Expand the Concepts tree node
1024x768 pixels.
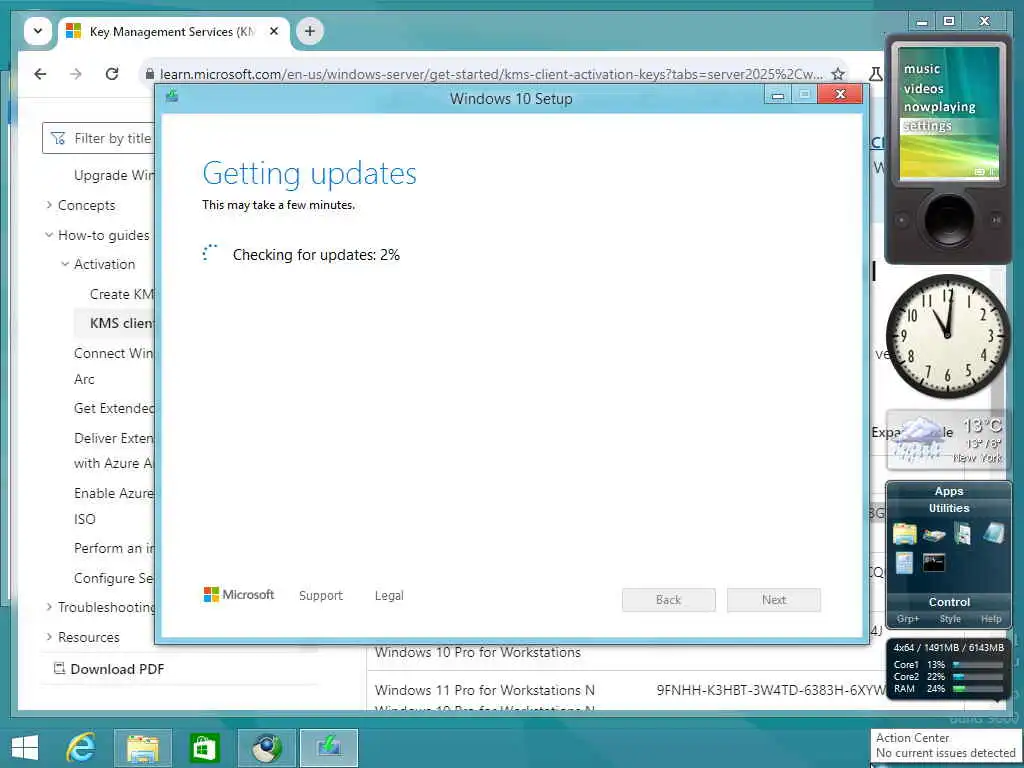[49, 205]
